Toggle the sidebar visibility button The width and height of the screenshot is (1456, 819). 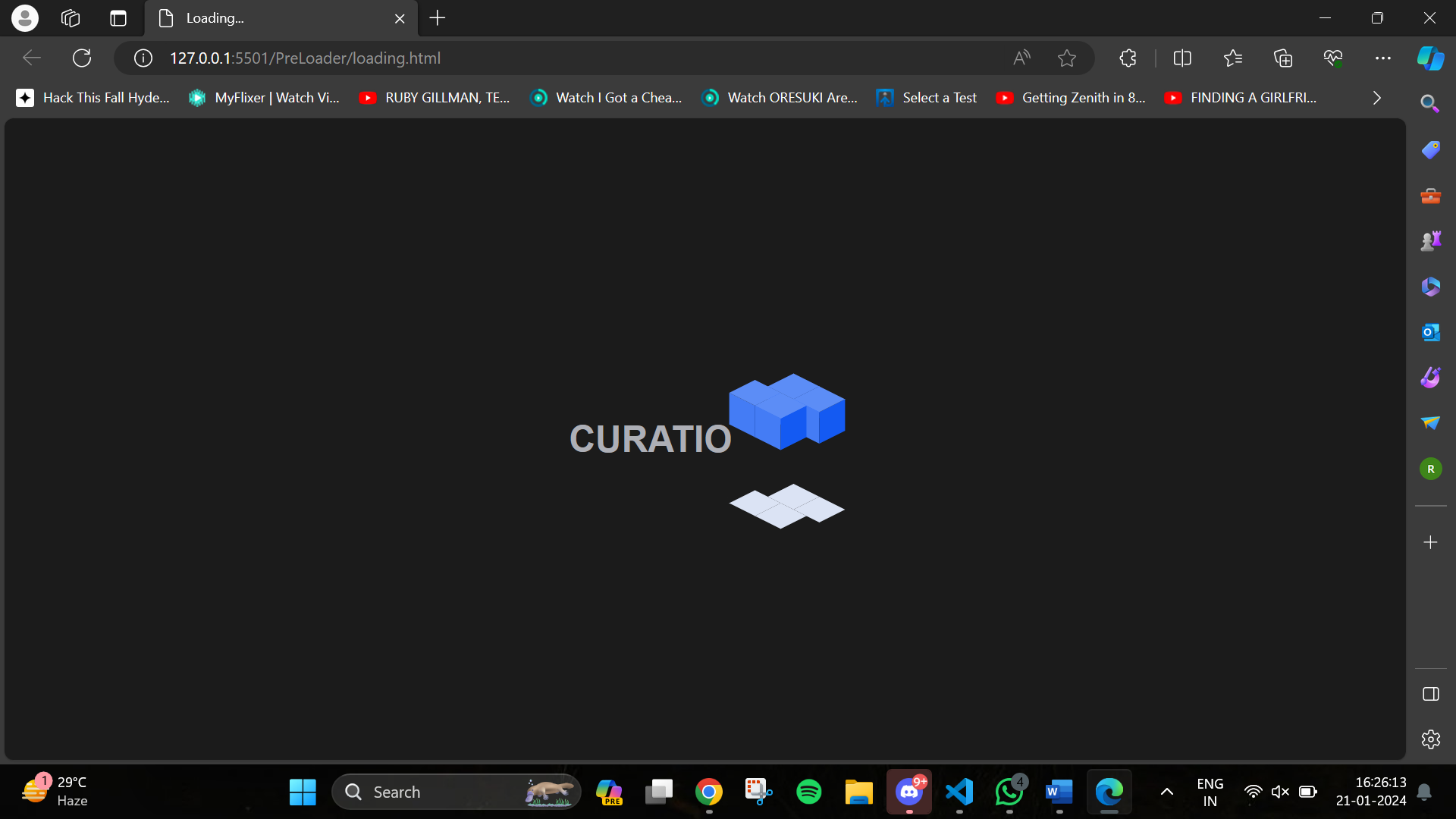point(1430,694)
